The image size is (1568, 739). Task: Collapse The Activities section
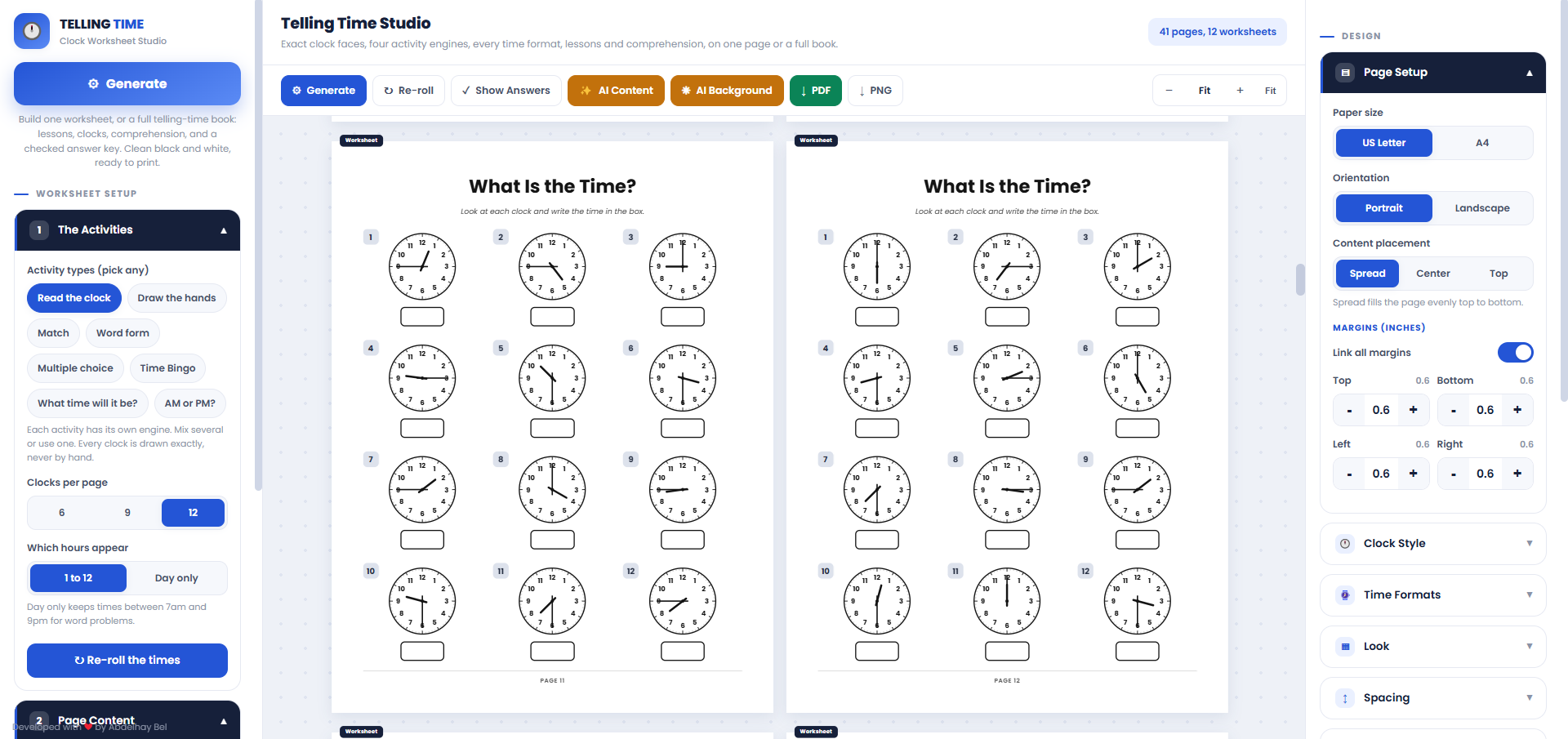[x=223, y=230]
